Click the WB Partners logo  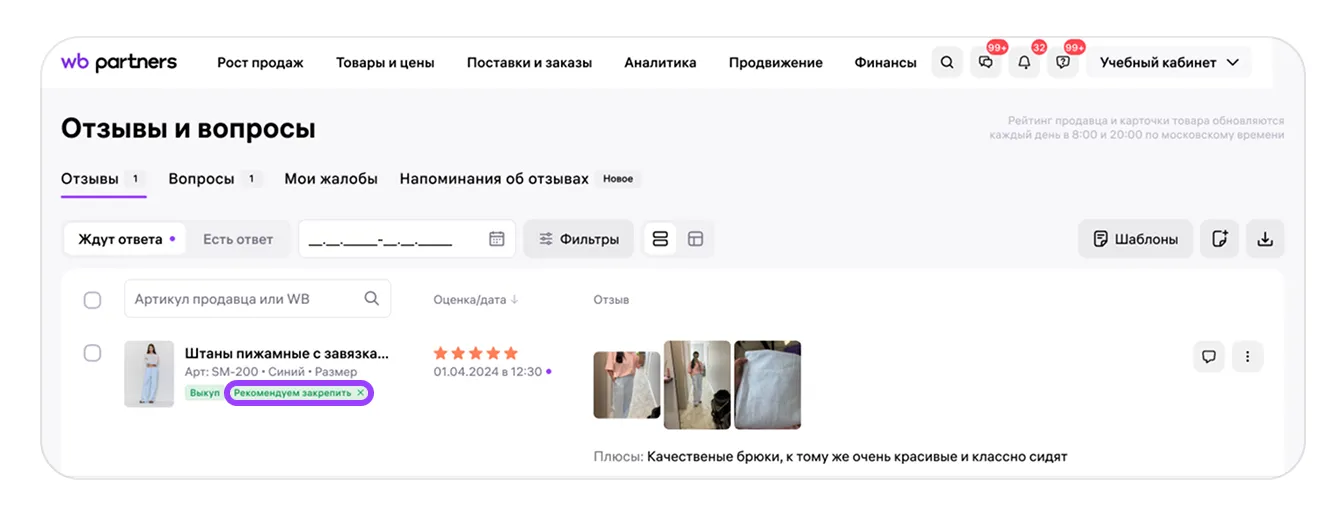(119, 62)
